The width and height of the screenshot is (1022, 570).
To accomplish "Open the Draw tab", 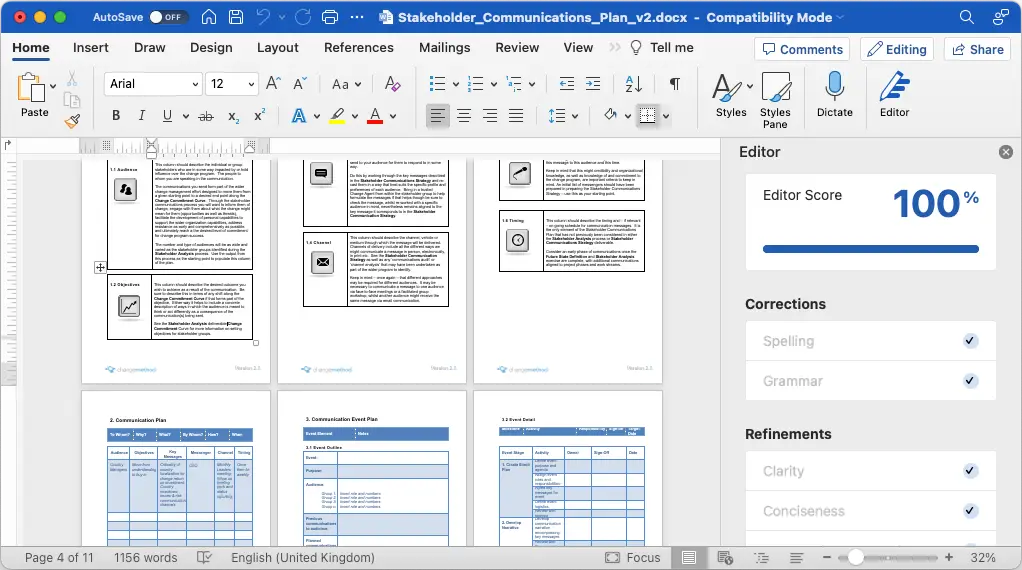I will [149, 48].
